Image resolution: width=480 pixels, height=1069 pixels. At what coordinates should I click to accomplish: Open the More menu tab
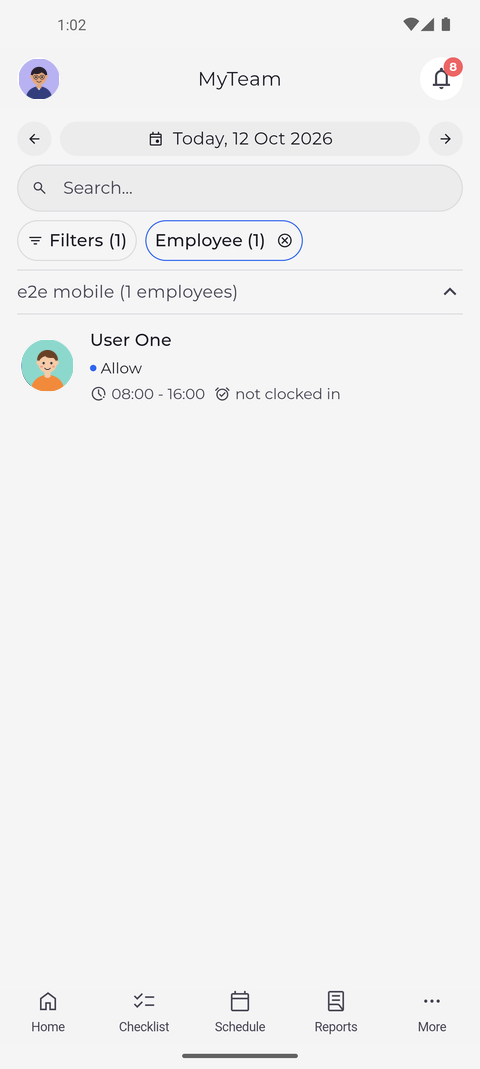click(432, 1012)
